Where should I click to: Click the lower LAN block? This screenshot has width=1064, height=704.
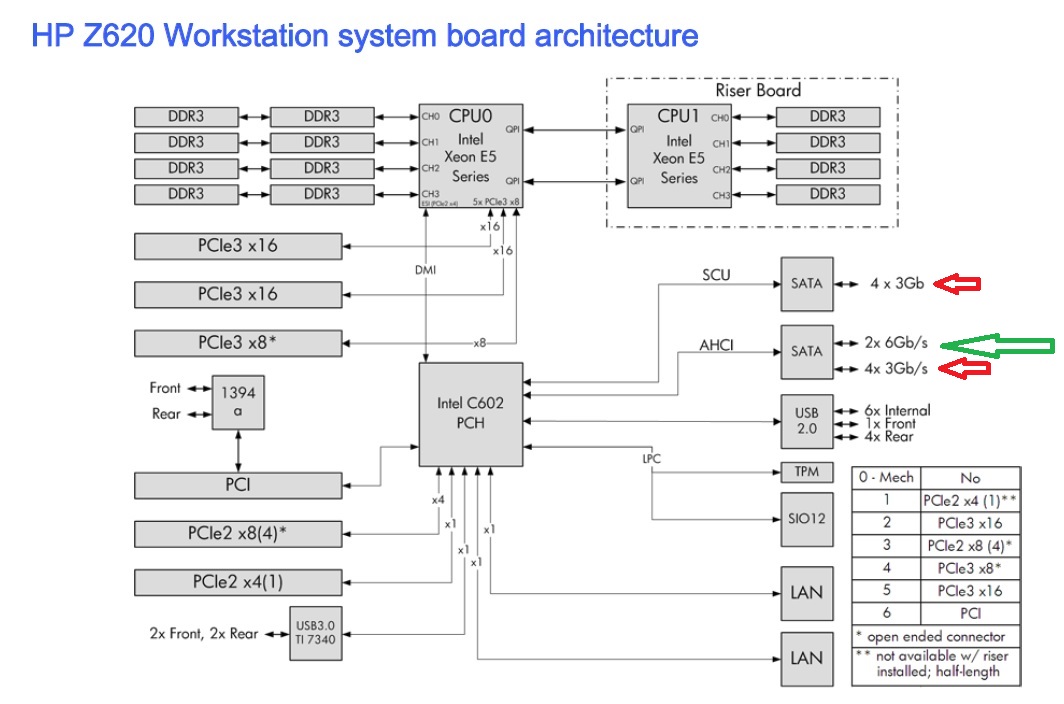[x=807, y=659]
